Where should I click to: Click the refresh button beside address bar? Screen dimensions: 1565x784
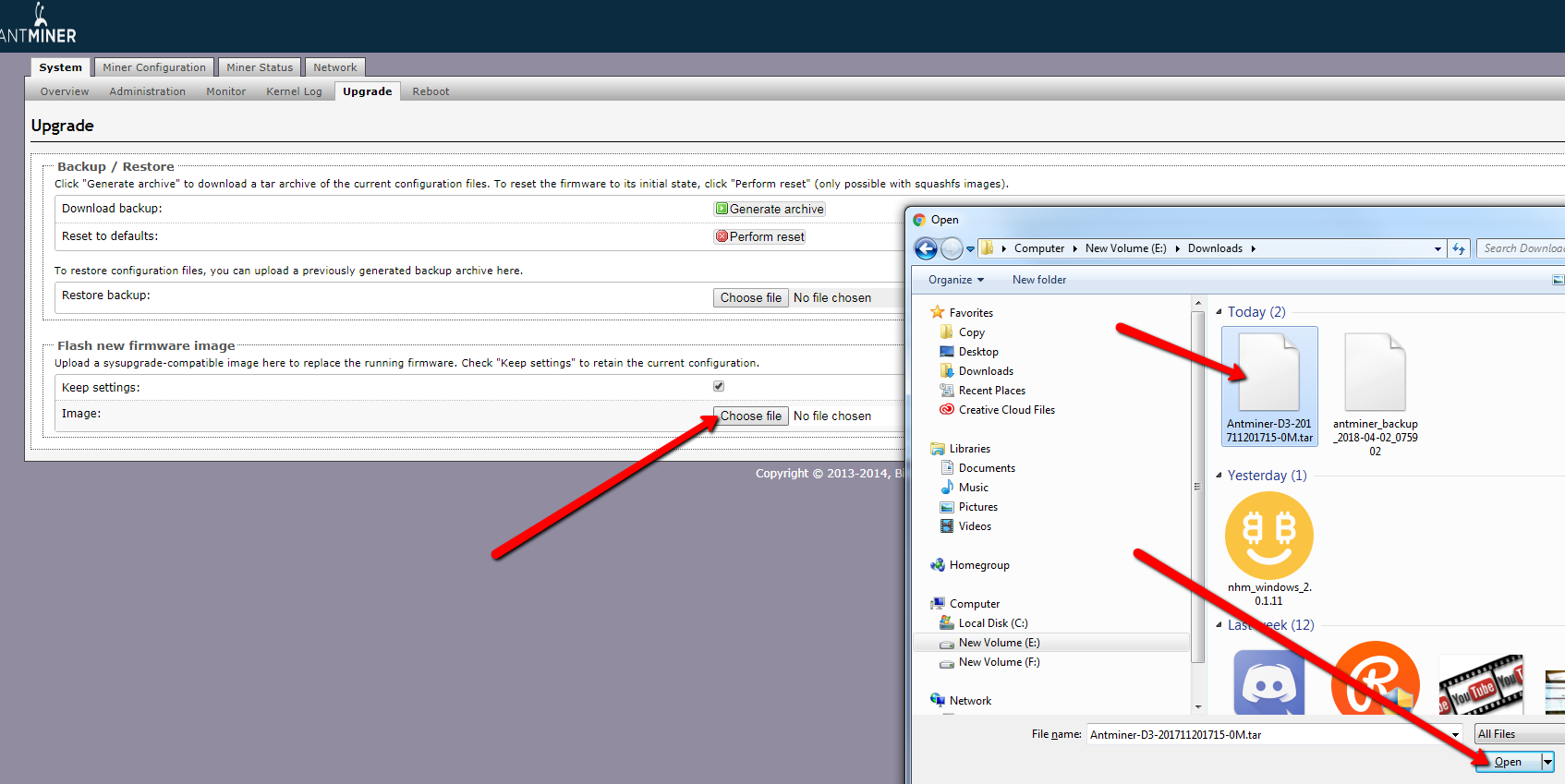(1459, 248)
